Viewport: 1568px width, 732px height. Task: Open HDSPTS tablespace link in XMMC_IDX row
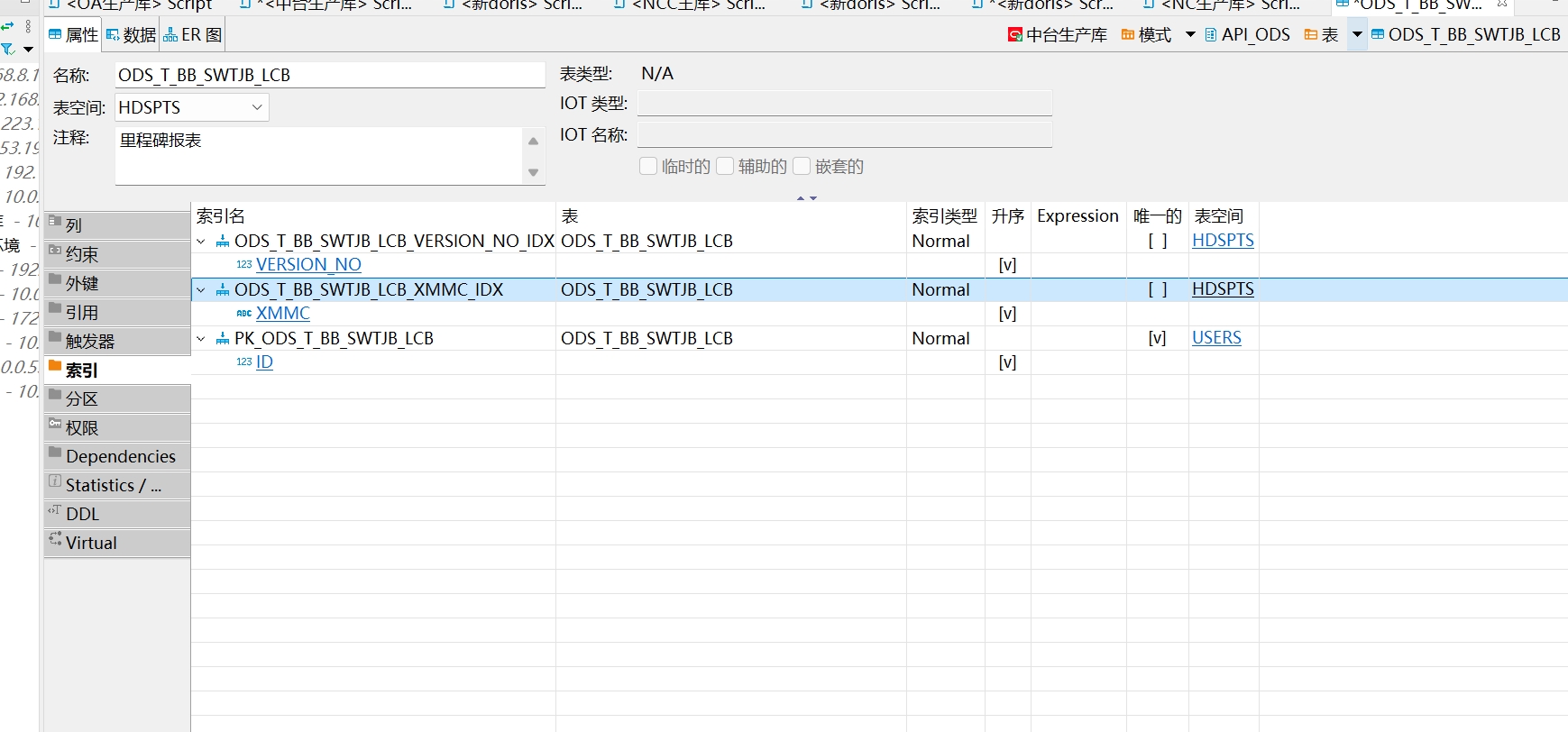[1223, 289]
